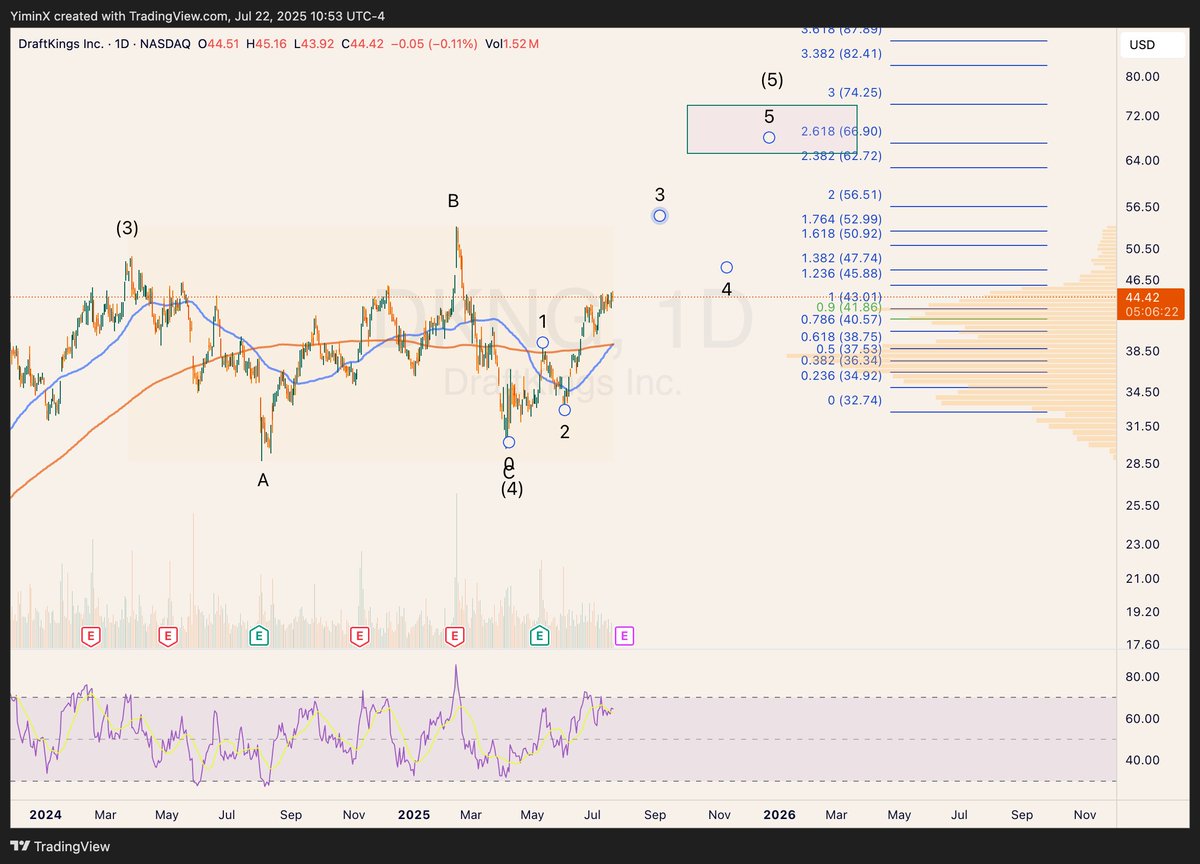Open the green E earnings marker near May 2025
1200x864 pixels.
pyautogui.click(x=540, y=635)
